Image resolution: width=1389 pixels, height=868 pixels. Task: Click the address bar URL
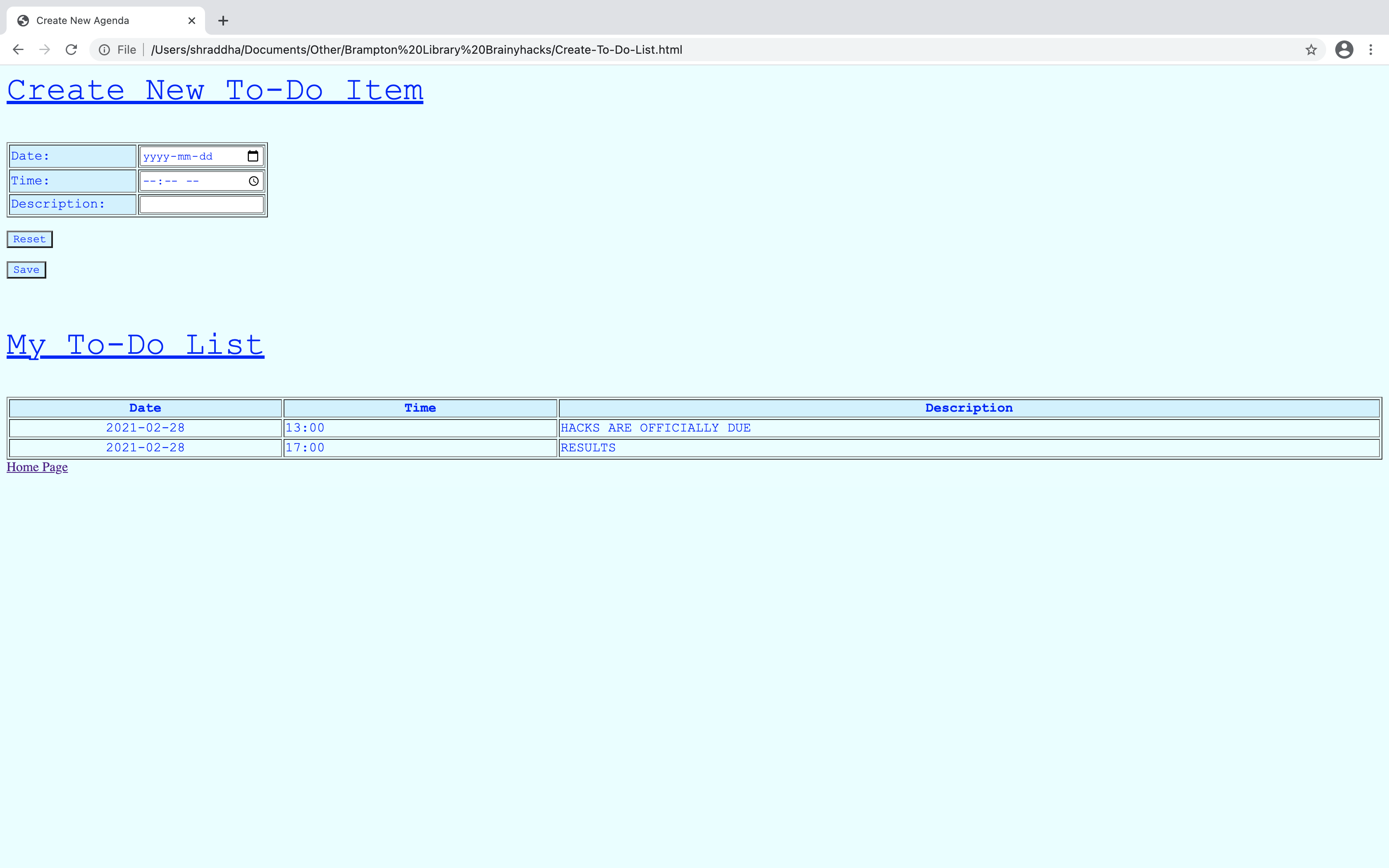pyautogui.click(x=416, y=50)
